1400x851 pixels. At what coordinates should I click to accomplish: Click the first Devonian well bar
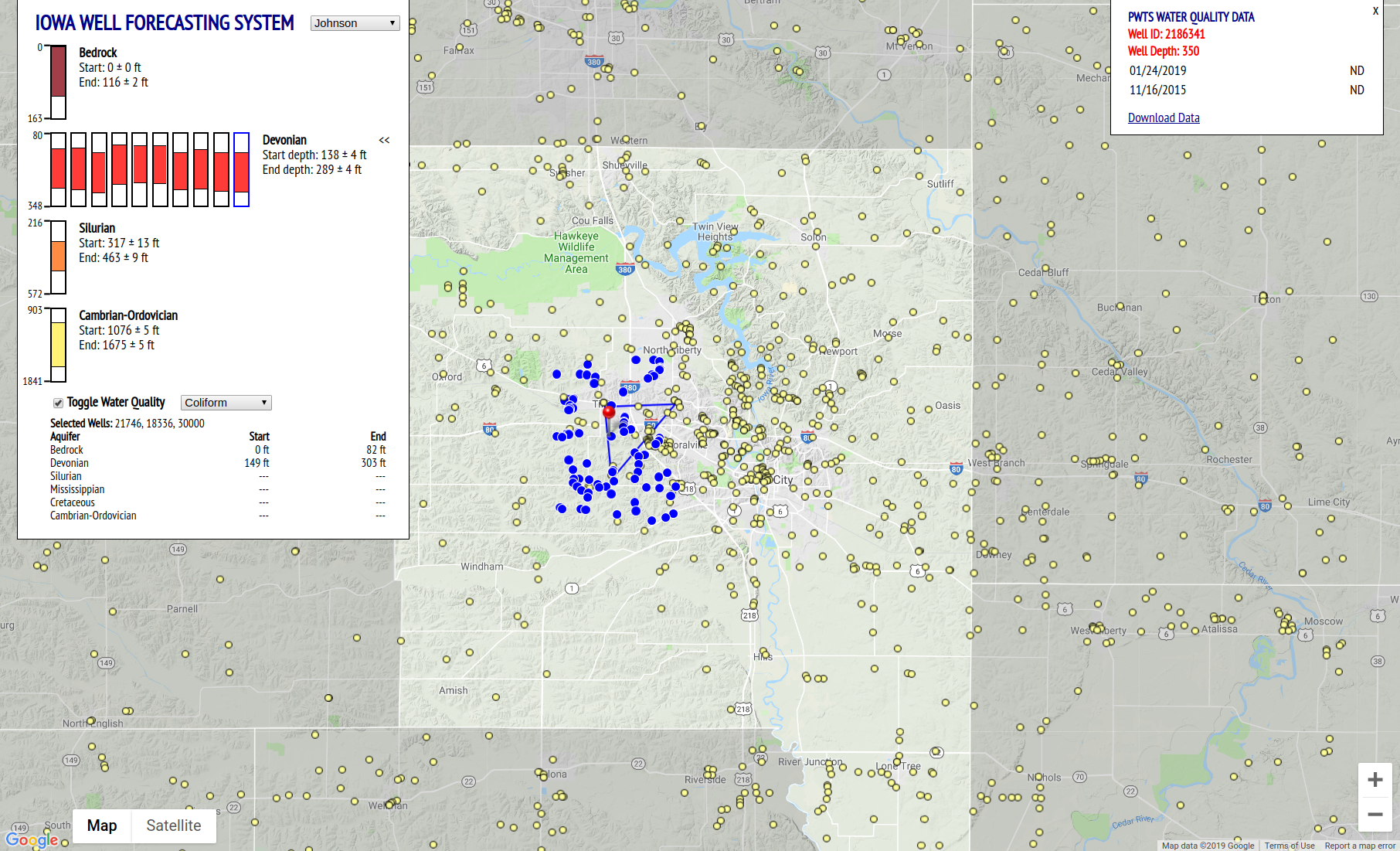(x=59, y=169)
